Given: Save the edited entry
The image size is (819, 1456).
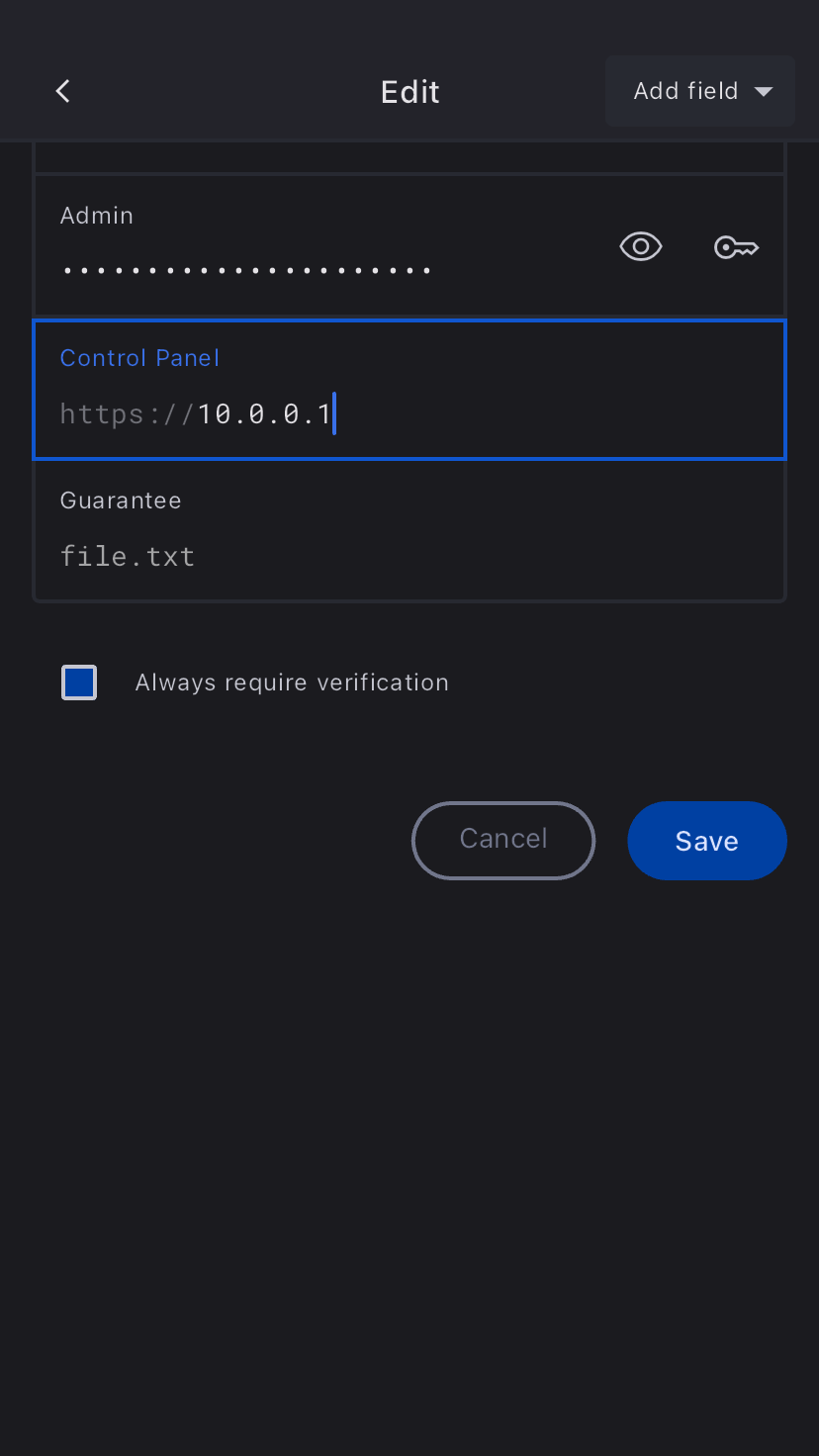Looking at the screenshot, I should coord(706,841).
